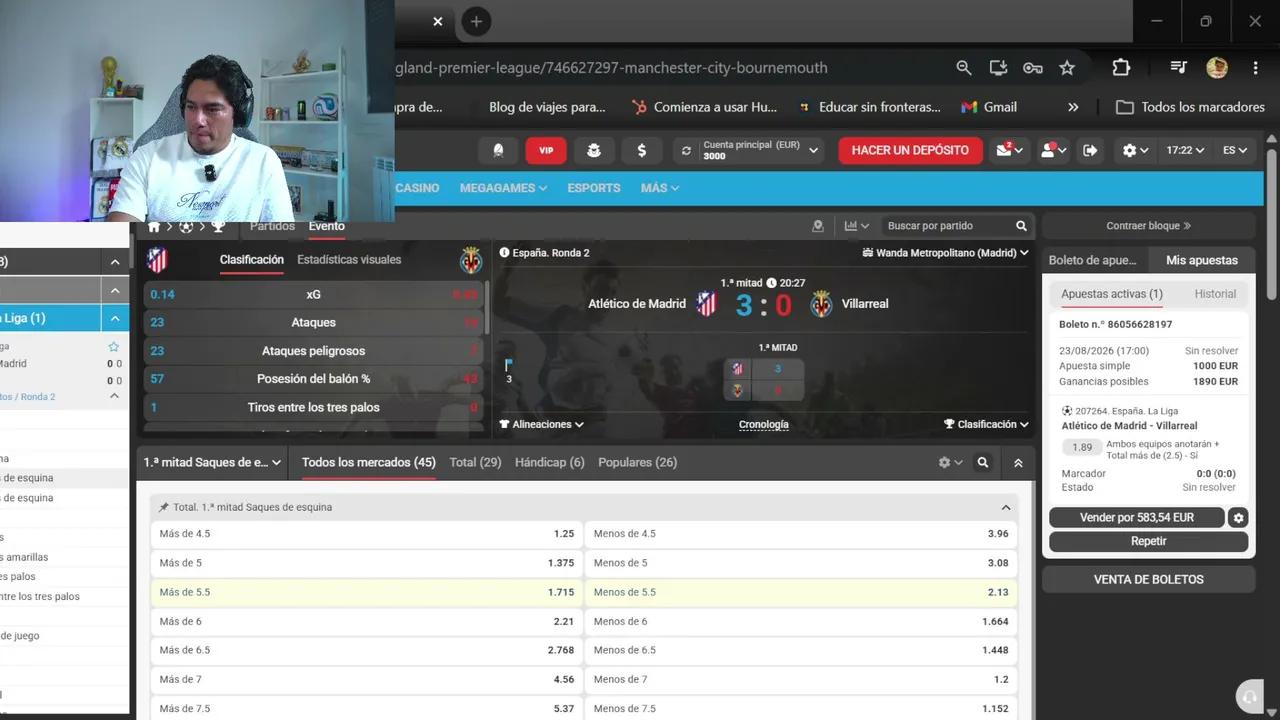Click Vender por 583,54 EUR button
This screenshot has width=1280, height=720.
1137,518
